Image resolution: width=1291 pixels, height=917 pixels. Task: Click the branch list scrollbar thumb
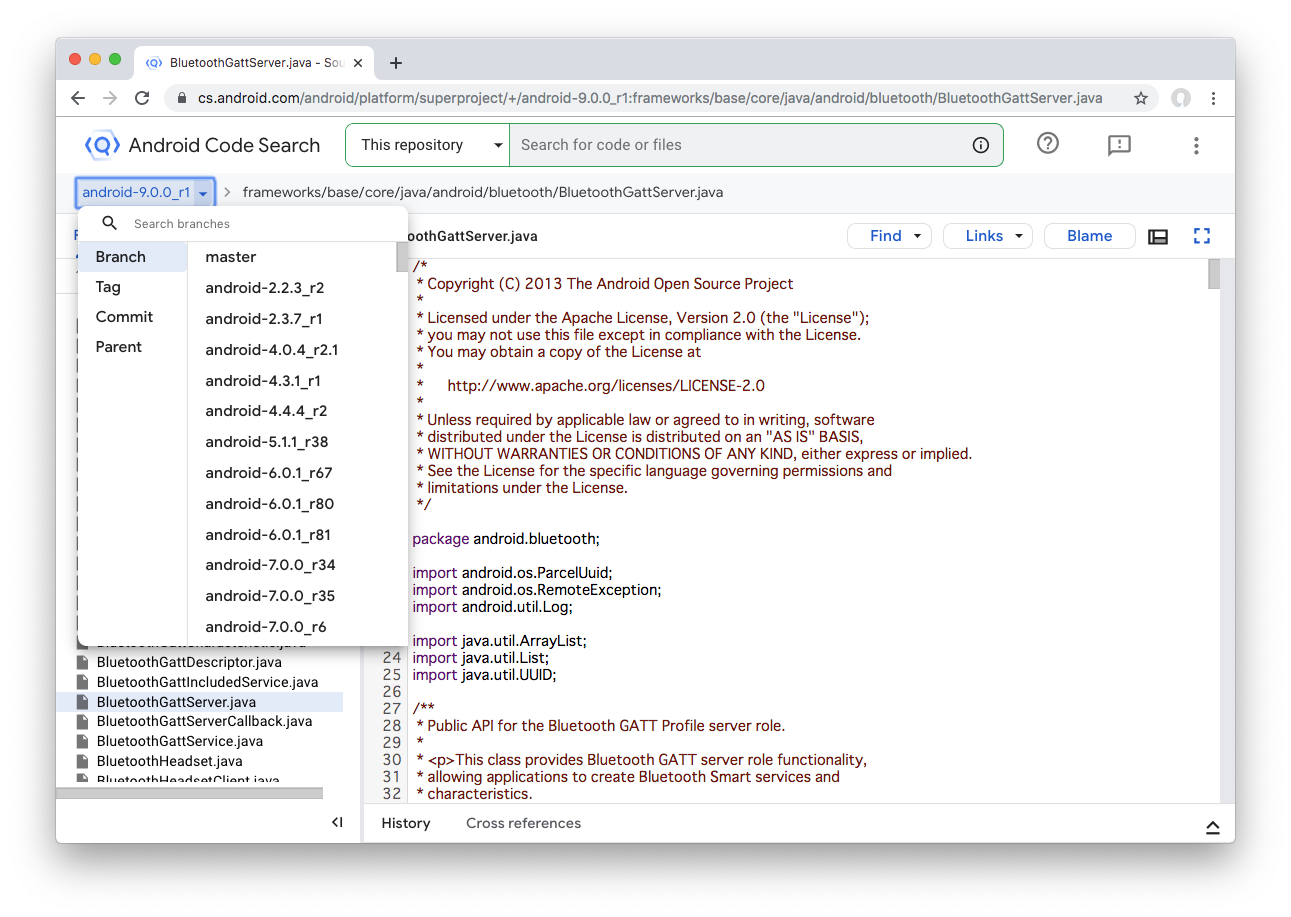pos(402,258)
